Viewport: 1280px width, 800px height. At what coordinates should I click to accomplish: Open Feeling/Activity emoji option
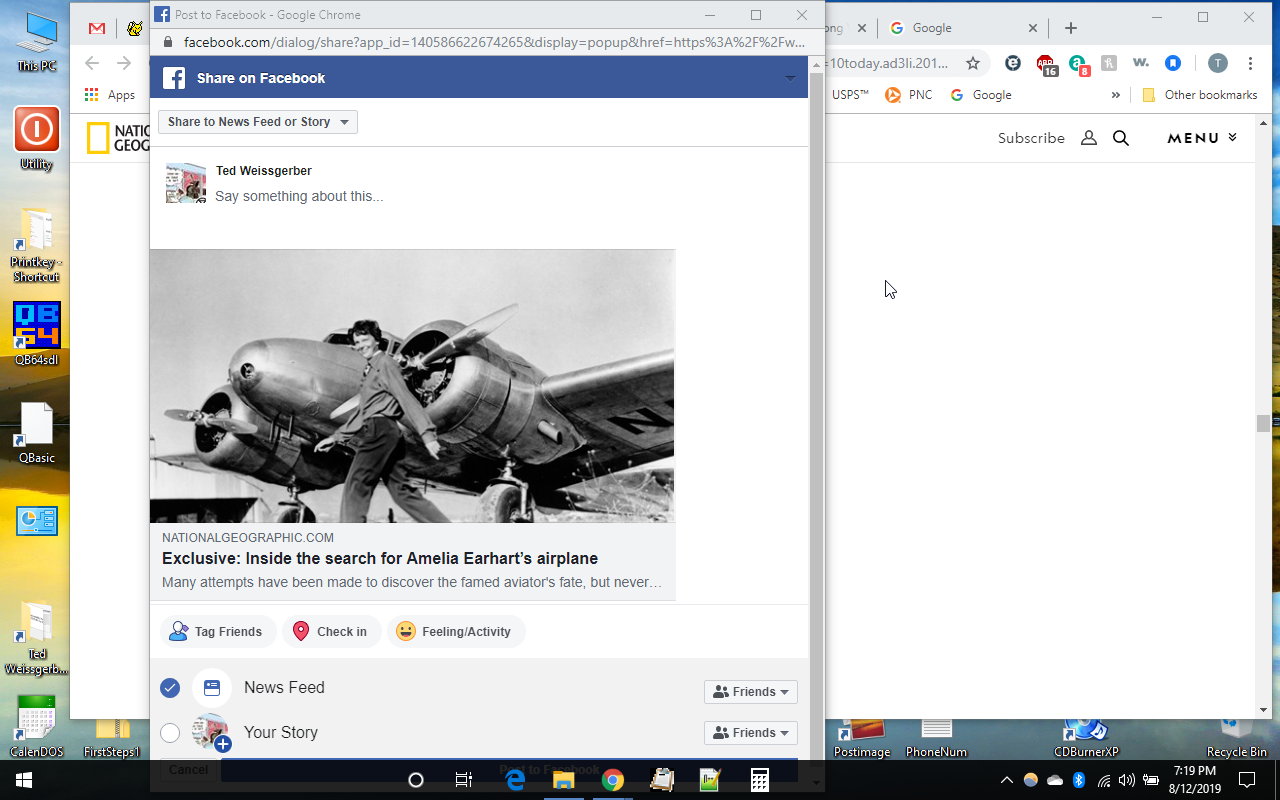[x=456, y=632]
